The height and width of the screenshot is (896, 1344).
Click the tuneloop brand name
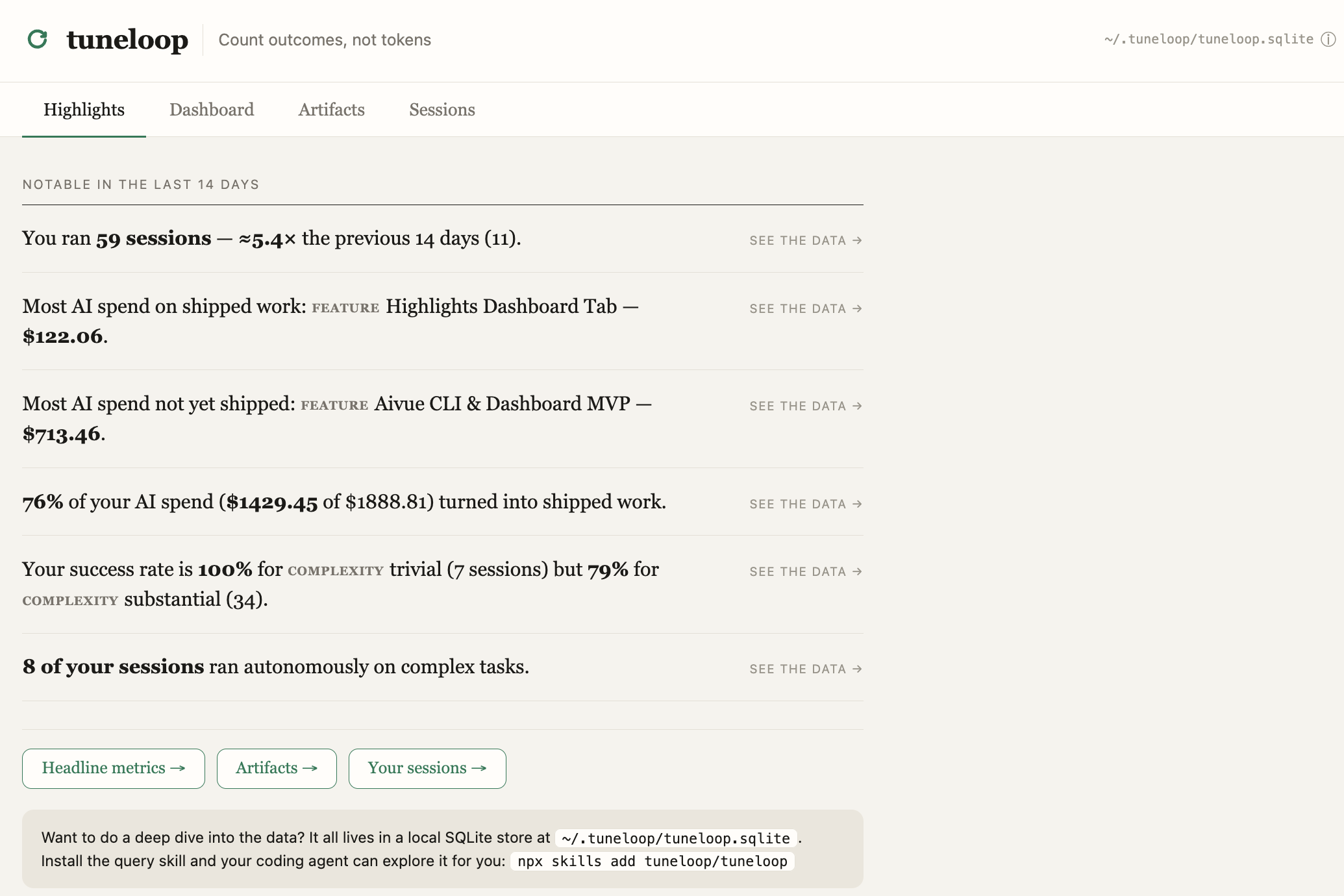point(127,40)
